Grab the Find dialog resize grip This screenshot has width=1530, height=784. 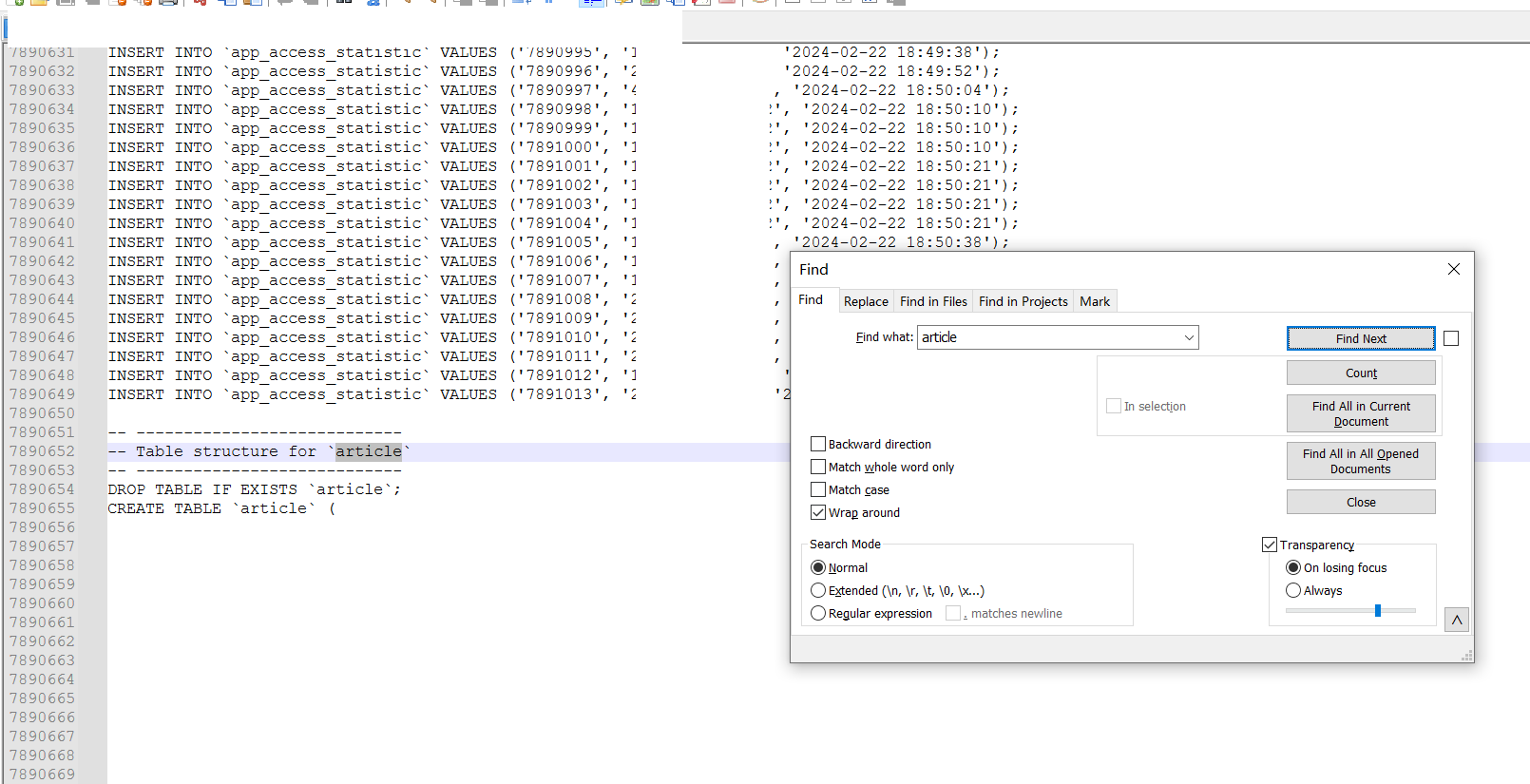(x=1467, y=656)
